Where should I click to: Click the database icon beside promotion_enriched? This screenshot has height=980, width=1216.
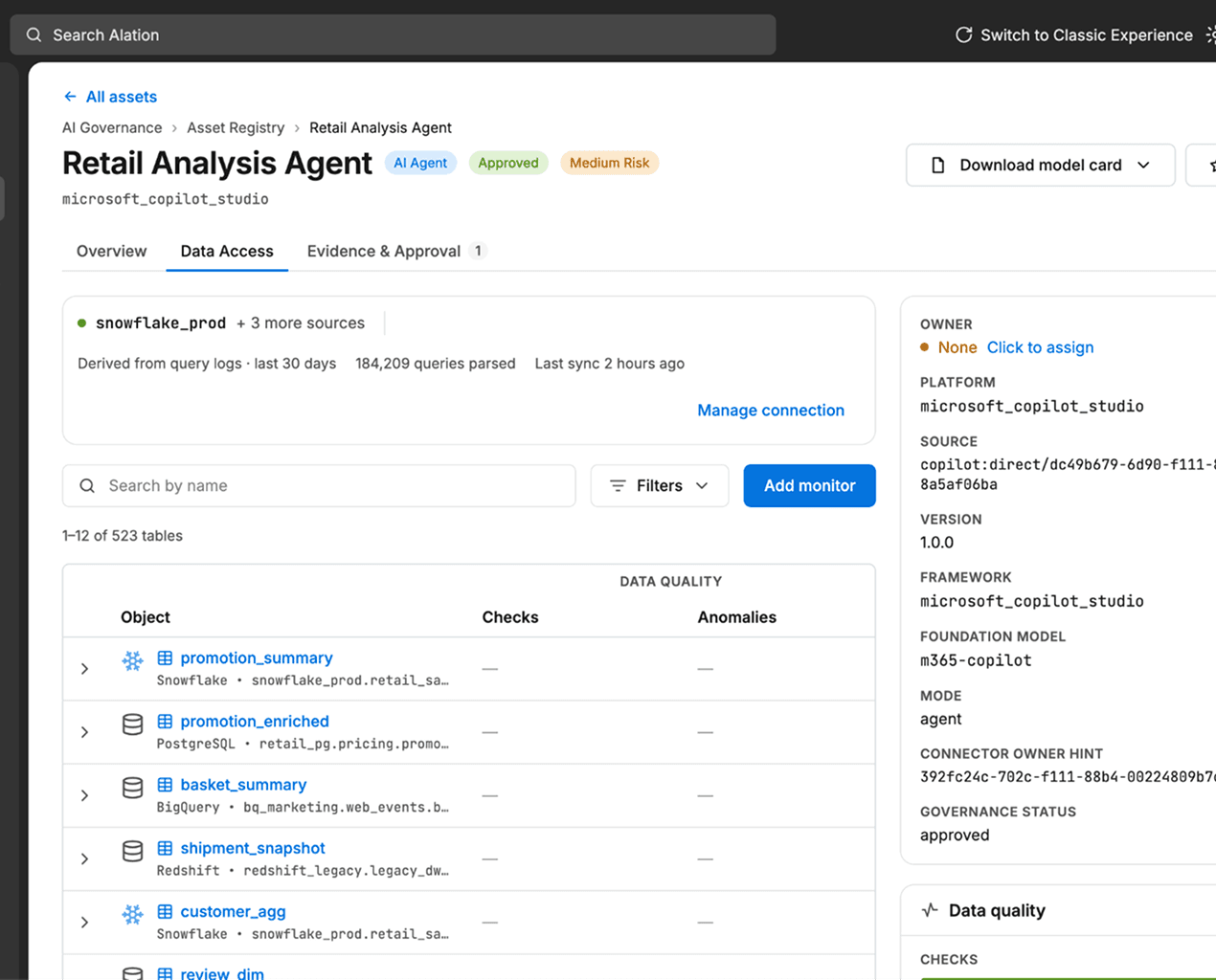click(133, 724)
